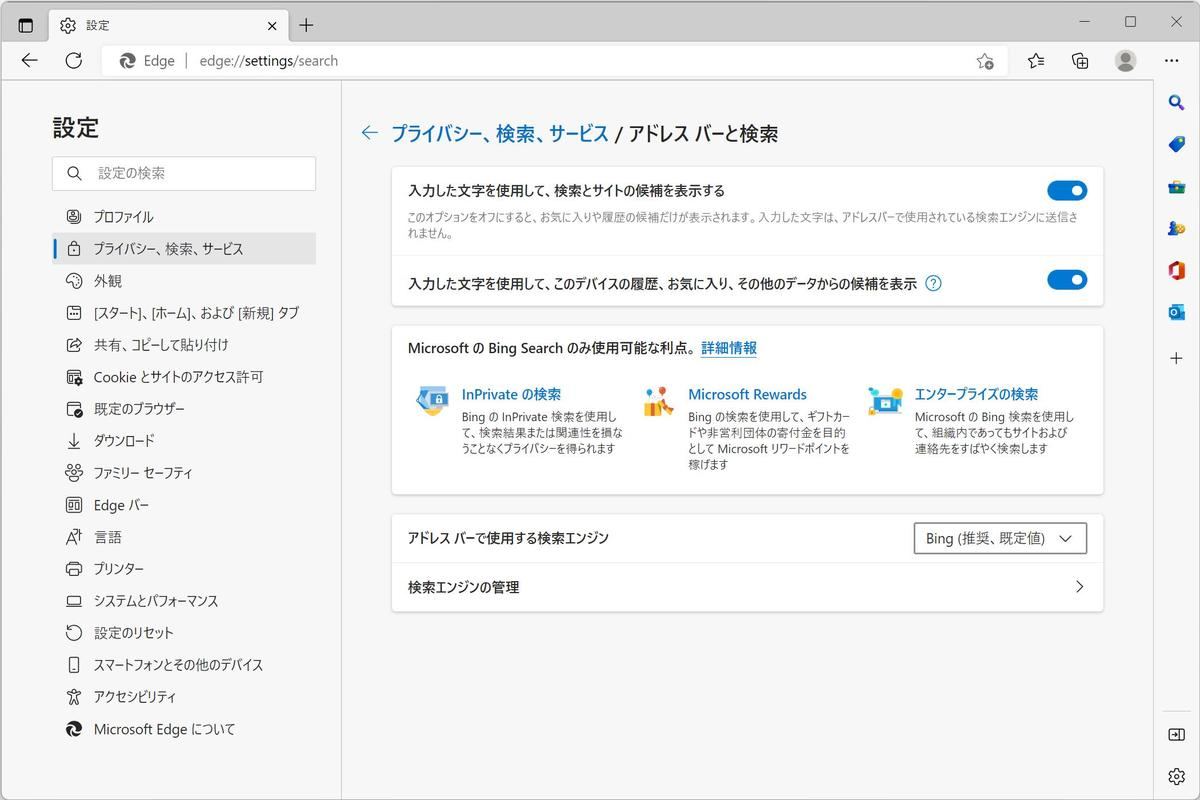Image resolution: width=1200 pixels, height=800 pixels.
Task: Add this page to favorites star
Action: click(985, 61)
